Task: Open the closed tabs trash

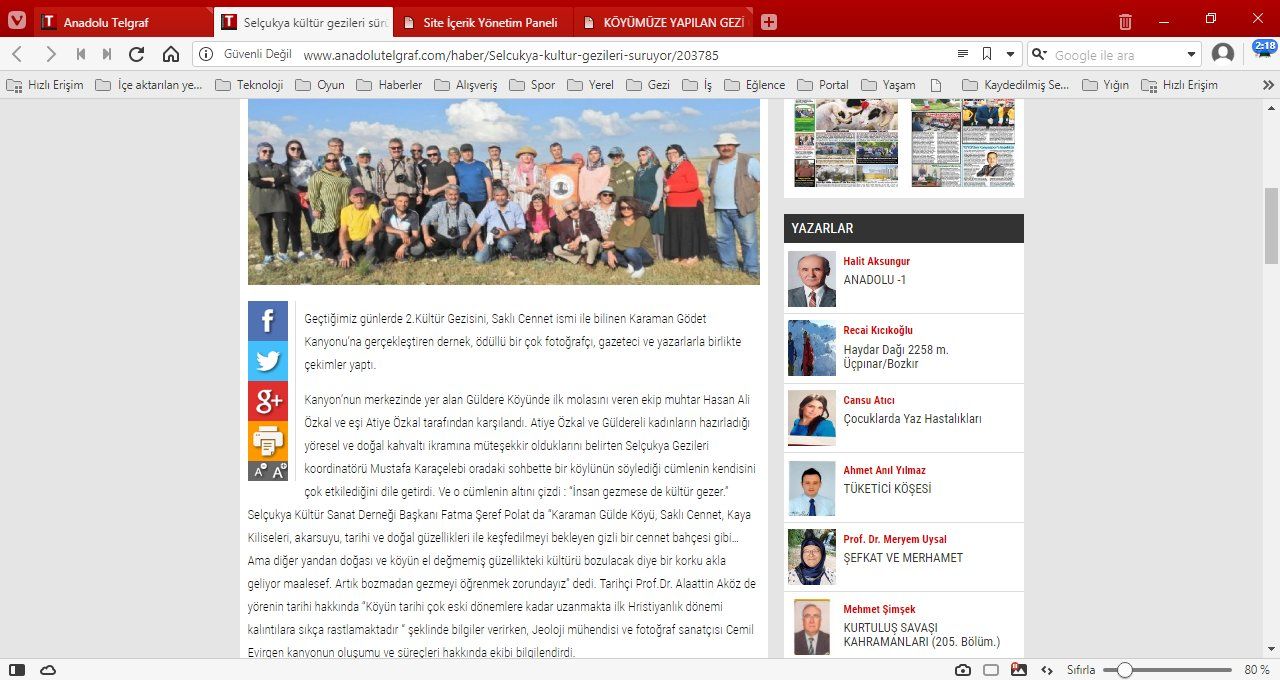Action: 1125,21
